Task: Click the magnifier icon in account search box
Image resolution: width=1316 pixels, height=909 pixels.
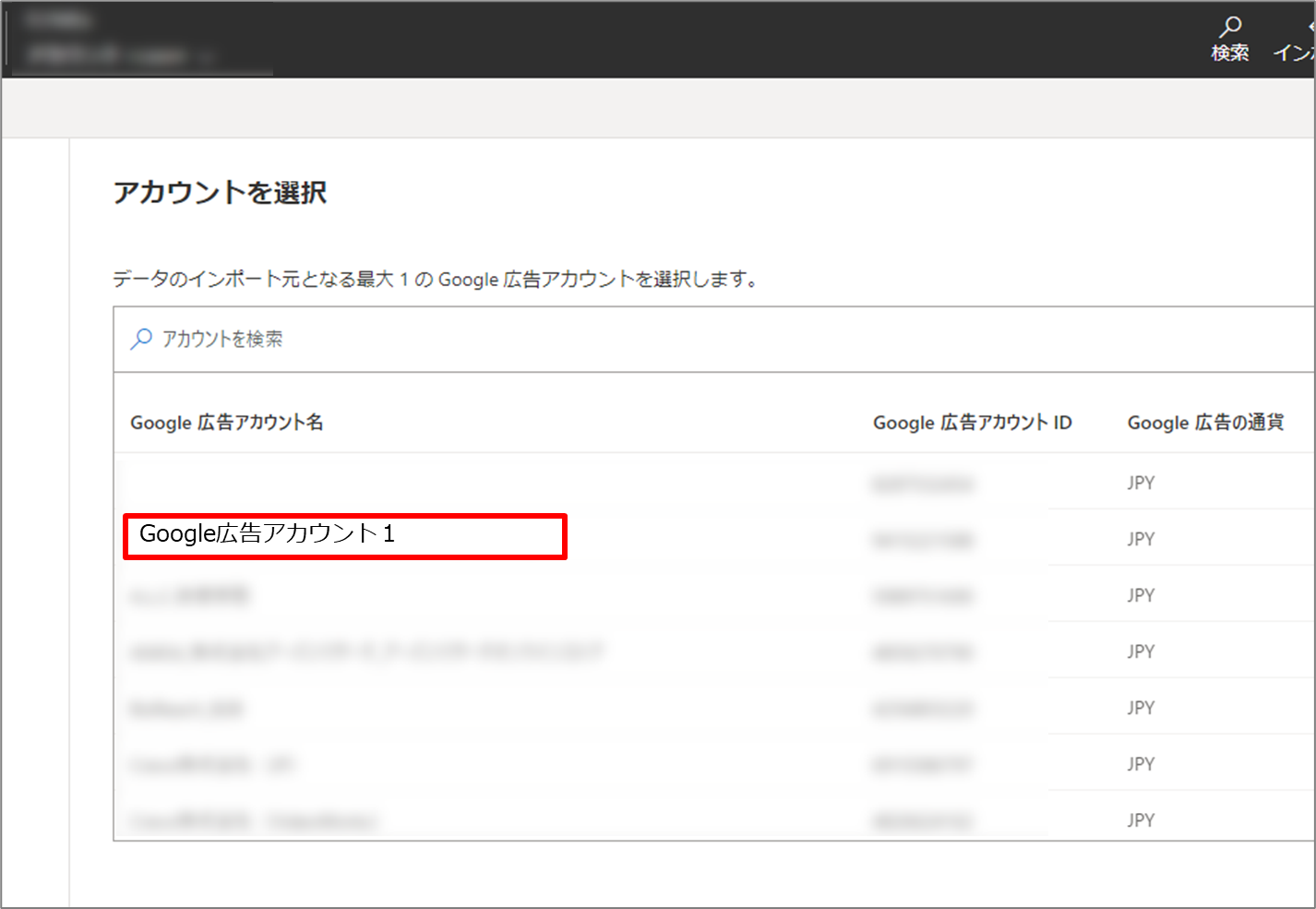Action: pos(141,339)
